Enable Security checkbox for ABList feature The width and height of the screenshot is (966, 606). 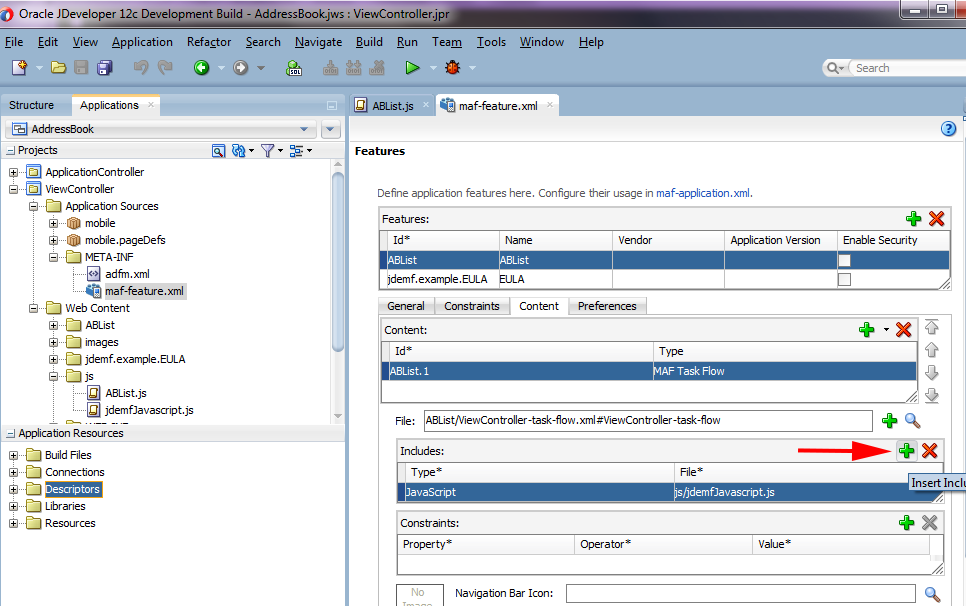844,260
